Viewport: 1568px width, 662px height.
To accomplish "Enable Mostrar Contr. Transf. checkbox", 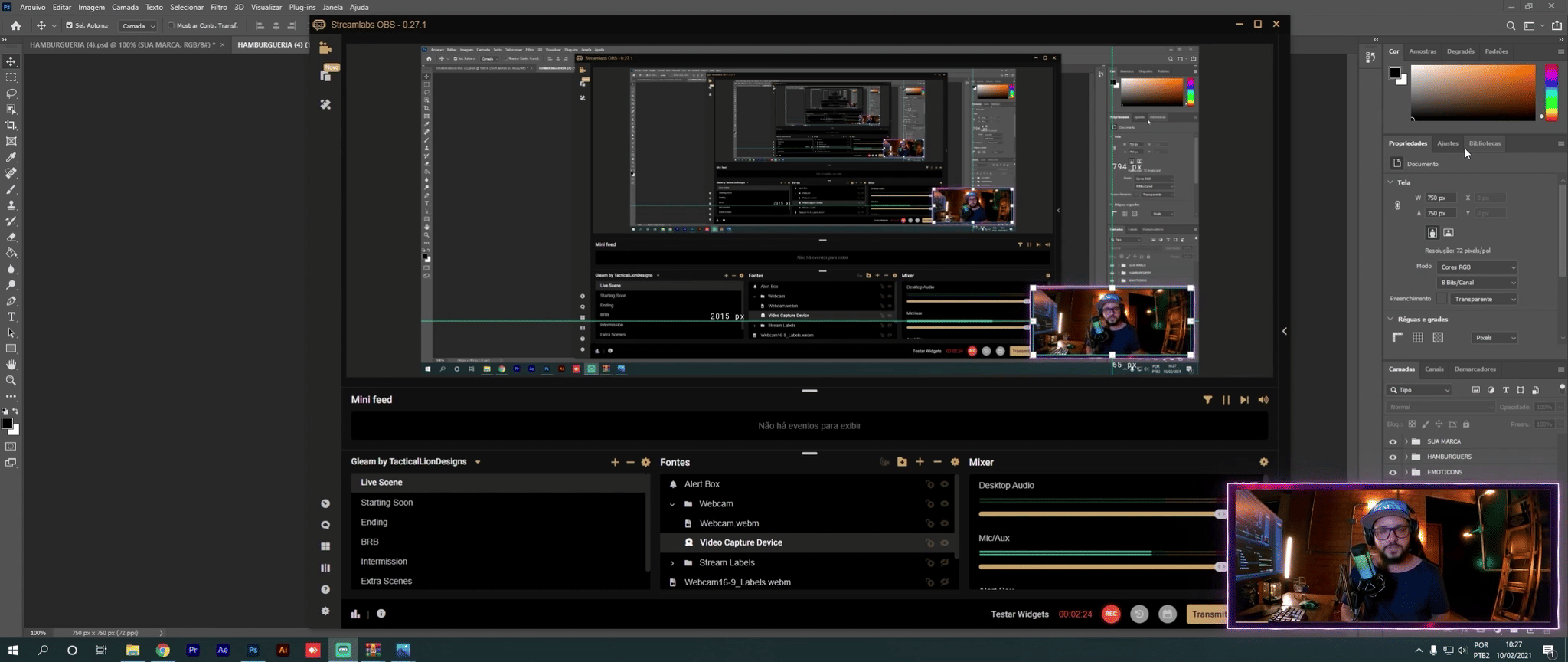I will click(171, 25).
